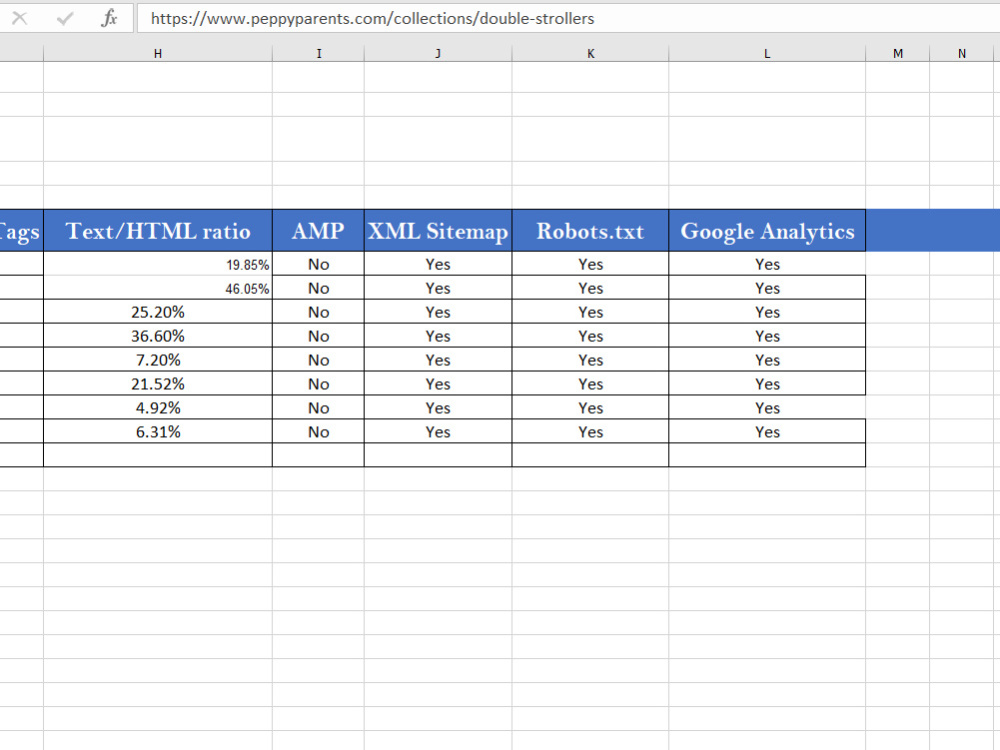Select column L header
The width and height of the screenshot is (1000, 750).
(767, 54)
